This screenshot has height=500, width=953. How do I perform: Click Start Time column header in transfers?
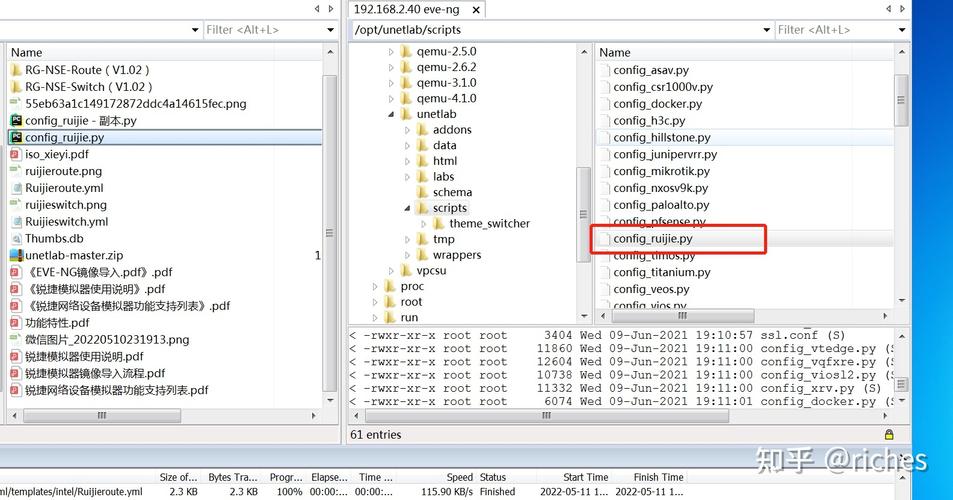pos(585,477)
